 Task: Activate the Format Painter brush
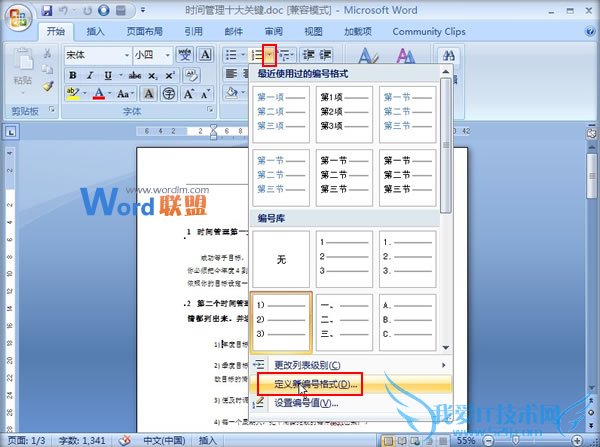point(48,86)
